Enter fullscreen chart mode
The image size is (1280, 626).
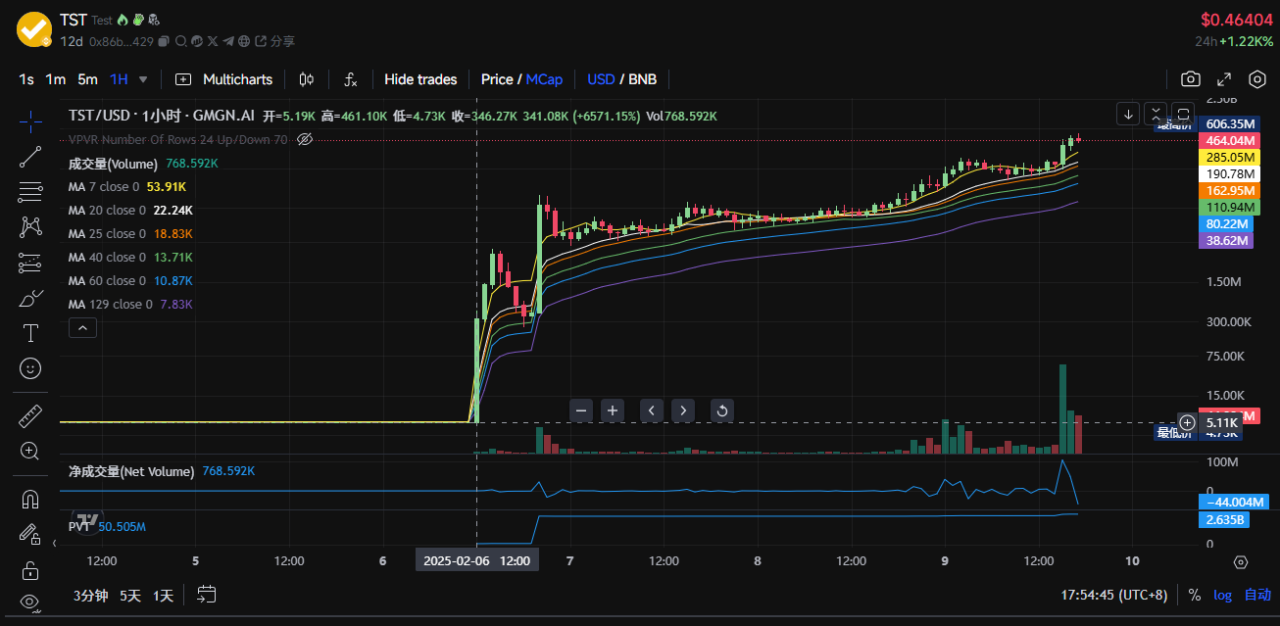coord(1224,79)
